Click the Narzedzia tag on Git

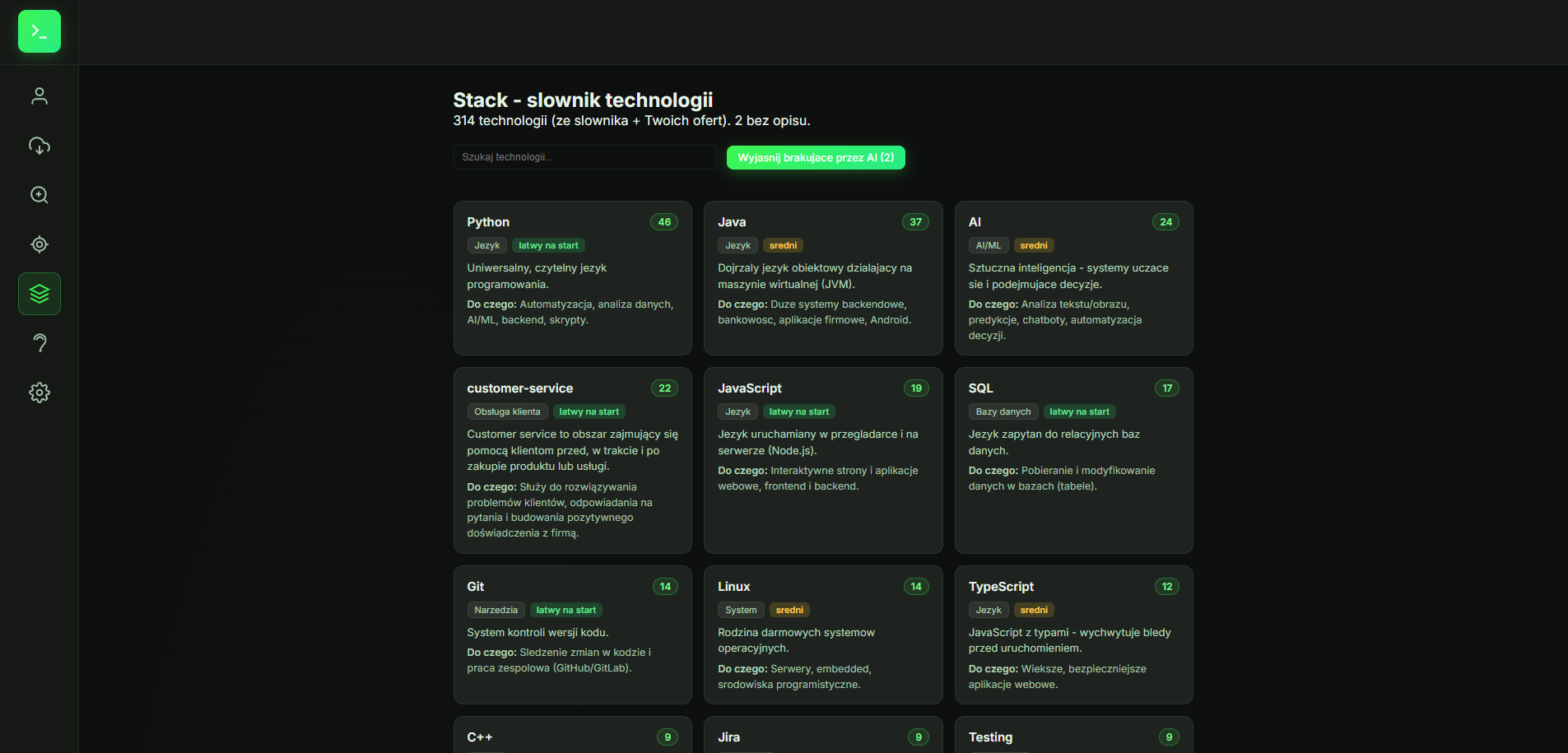pyautogui.click(x=496, y=610)
